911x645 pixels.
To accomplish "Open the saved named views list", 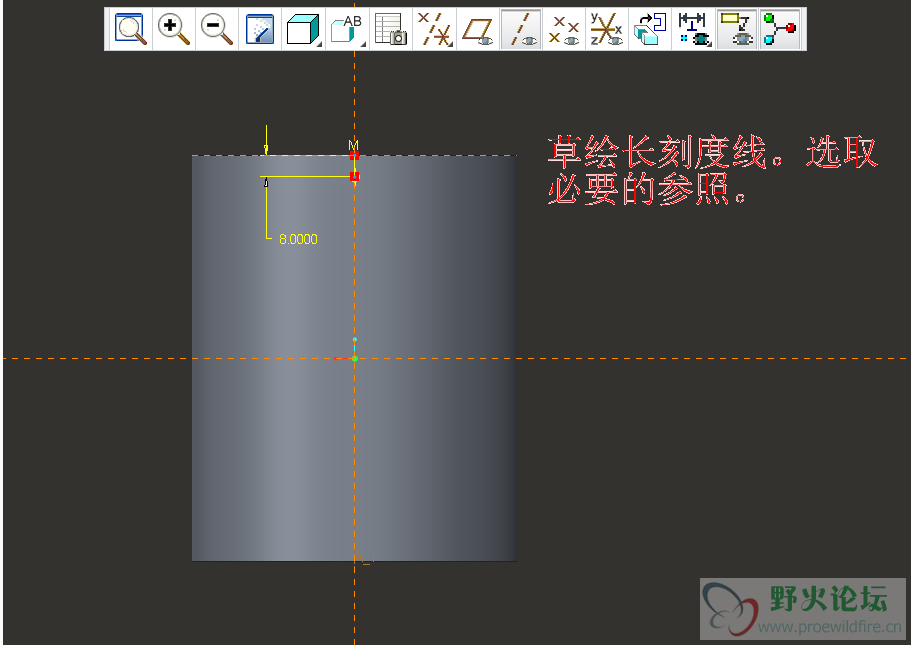I will click(x=347, y=29).
